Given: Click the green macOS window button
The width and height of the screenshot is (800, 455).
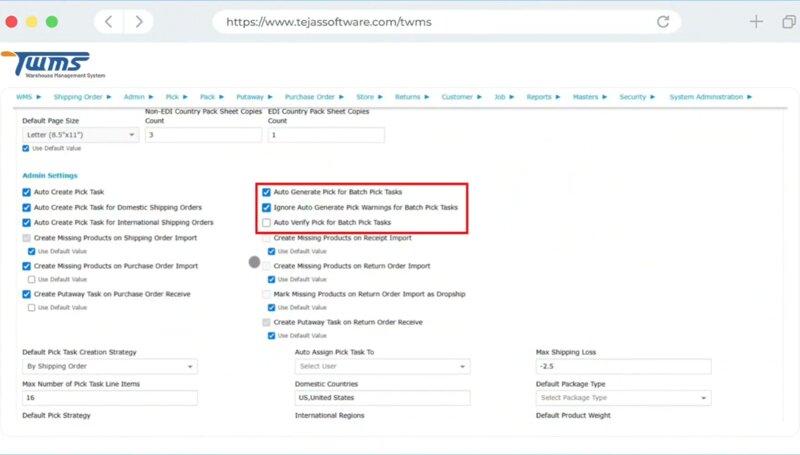Looking at the screenshot, I should tap(52, 21).
